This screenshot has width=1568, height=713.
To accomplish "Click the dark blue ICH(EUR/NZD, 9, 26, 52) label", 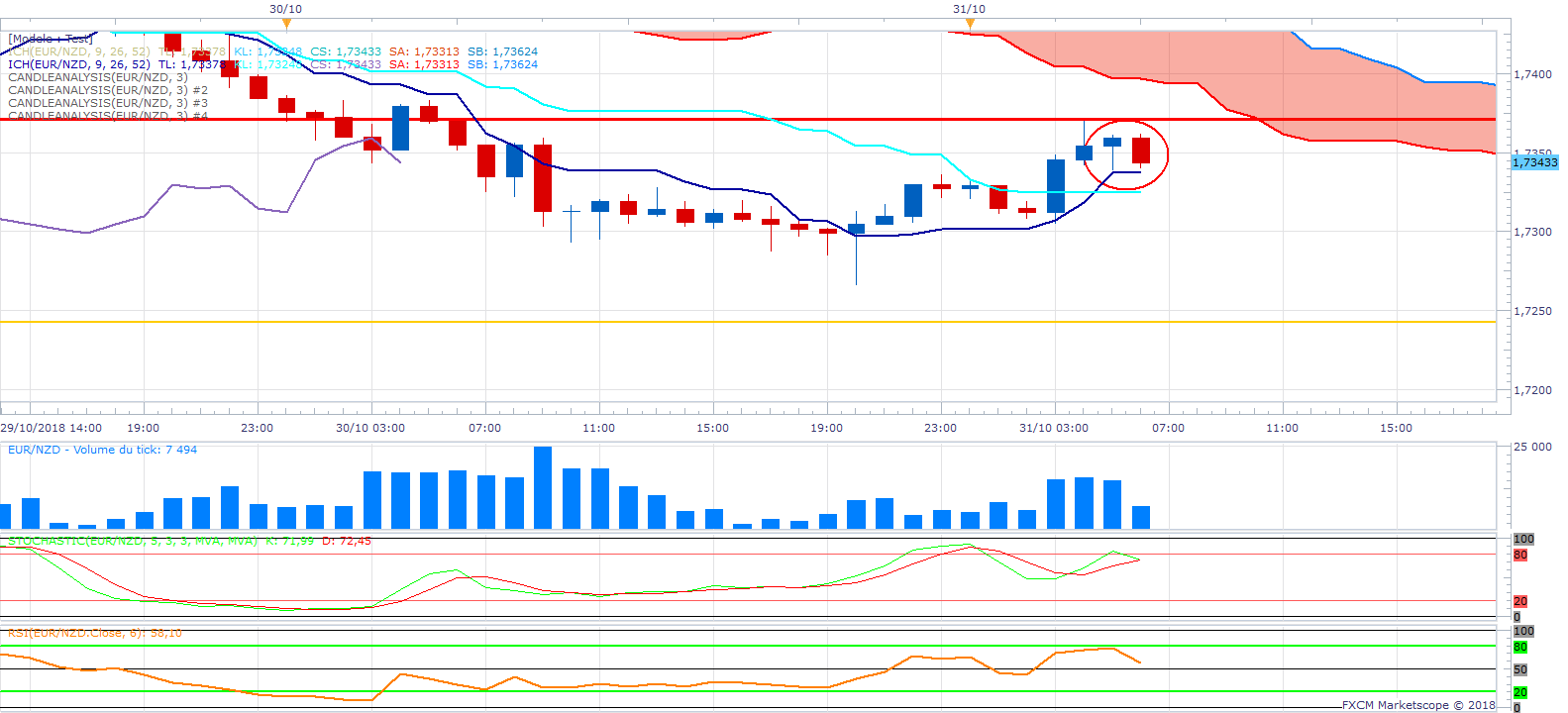I will [x=79, y=64].
